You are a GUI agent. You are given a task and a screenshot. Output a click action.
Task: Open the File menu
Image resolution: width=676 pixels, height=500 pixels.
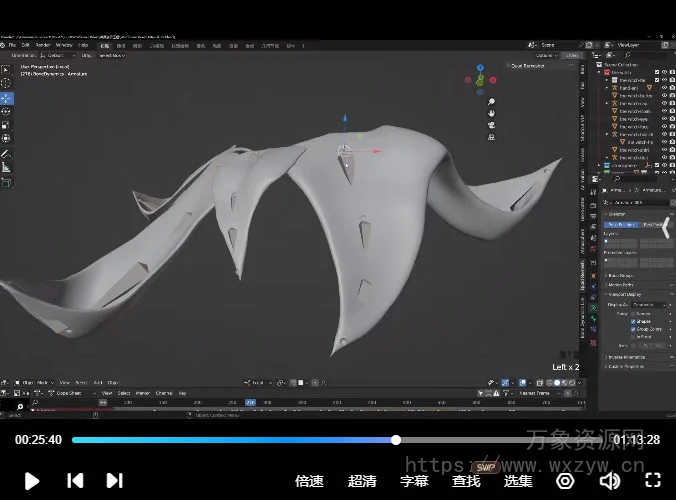[x=12, y=45]
